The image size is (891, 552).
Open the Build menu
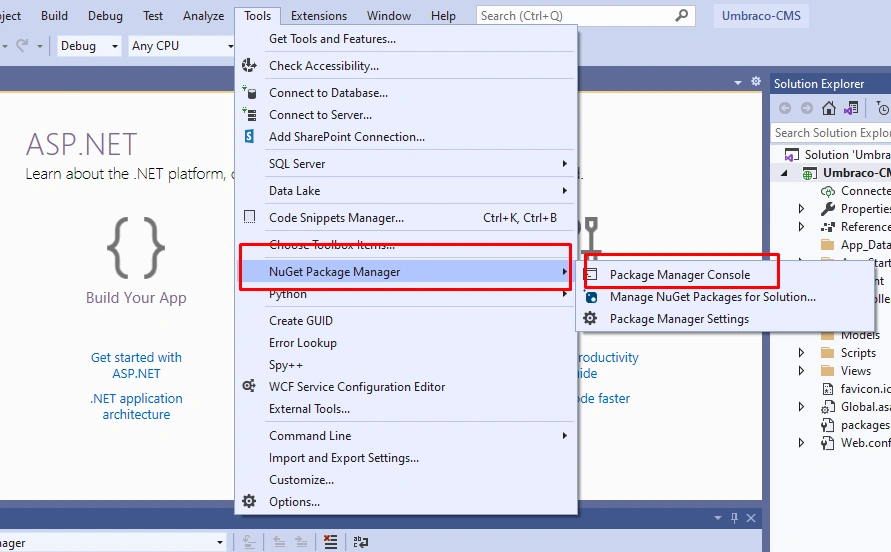point(54,16)
